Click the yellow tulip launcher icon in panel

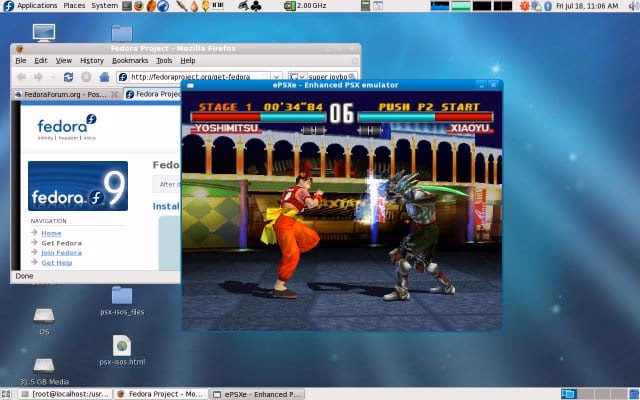[x=205, y=6]
